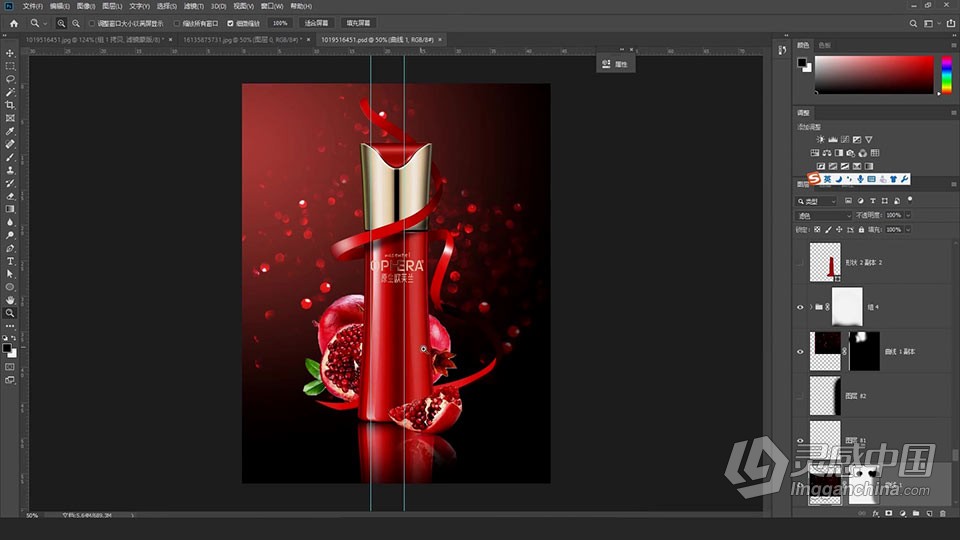Viewport: 960px width, 540px height.
Task: Select the Eraser tool
Action: point(10,196)
